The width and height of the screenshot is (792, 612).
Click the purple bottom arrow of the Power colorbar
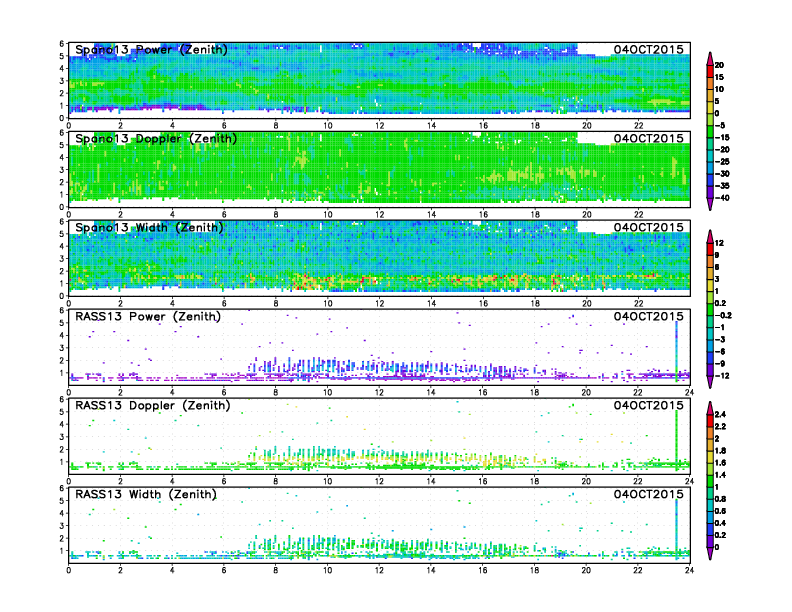click(x=708, y=204)
